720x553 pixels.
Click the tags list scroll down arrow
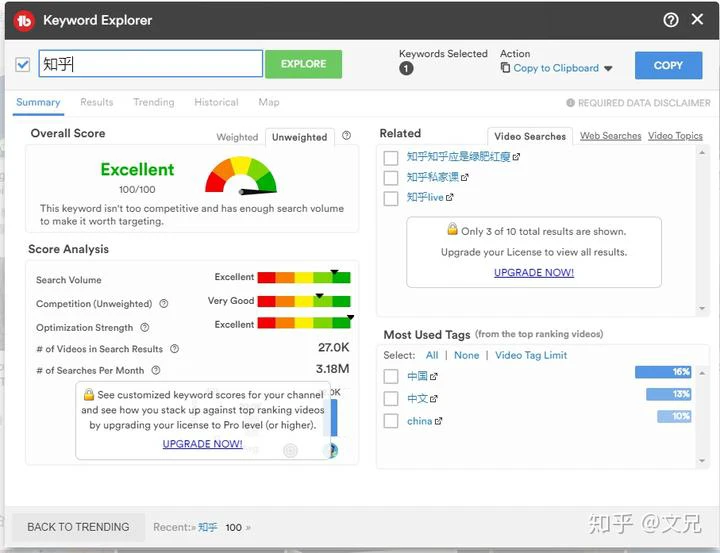(x=702, y=461)
